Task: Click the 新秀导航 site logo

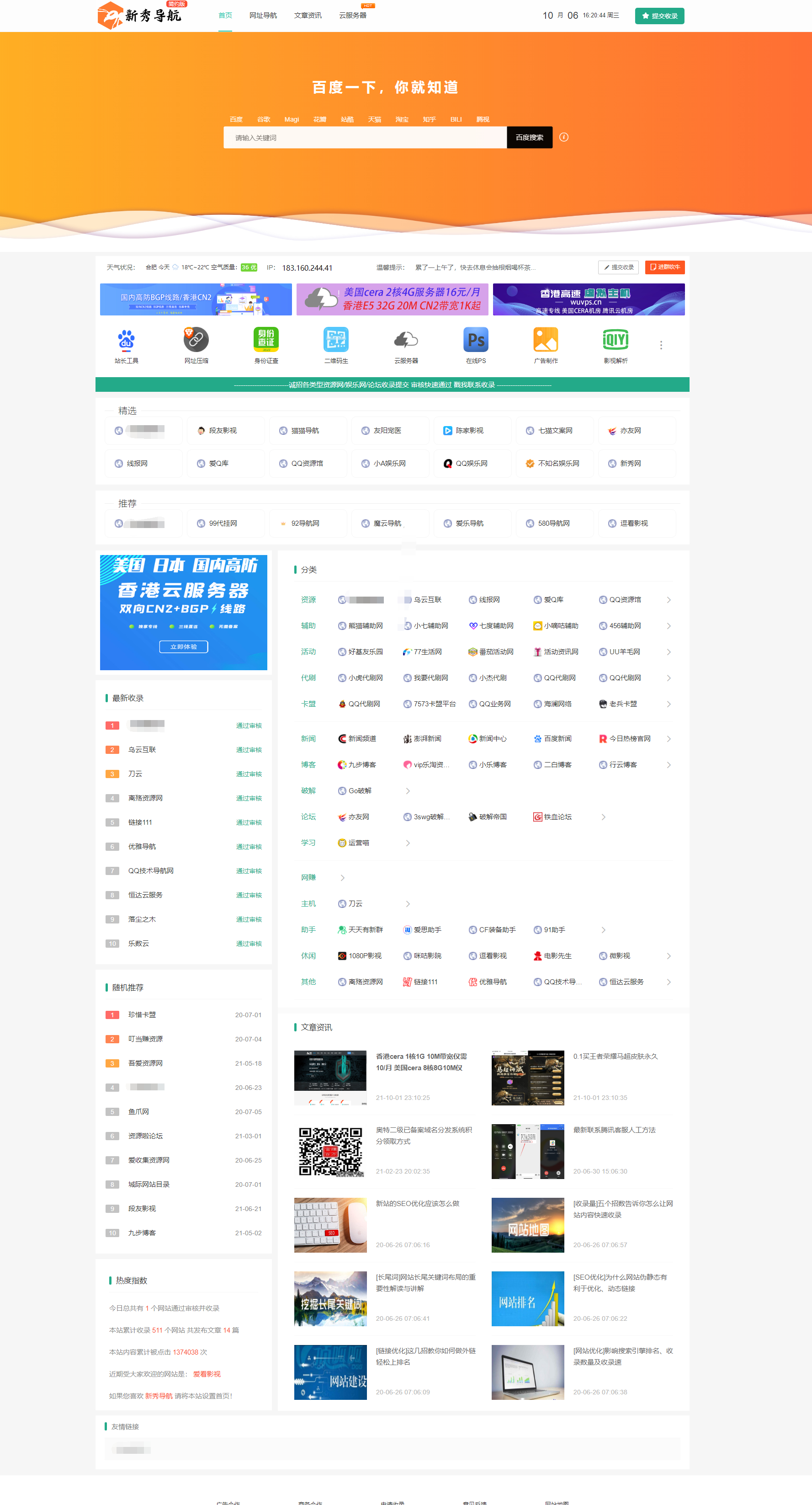Action: (x=141, y=15)
